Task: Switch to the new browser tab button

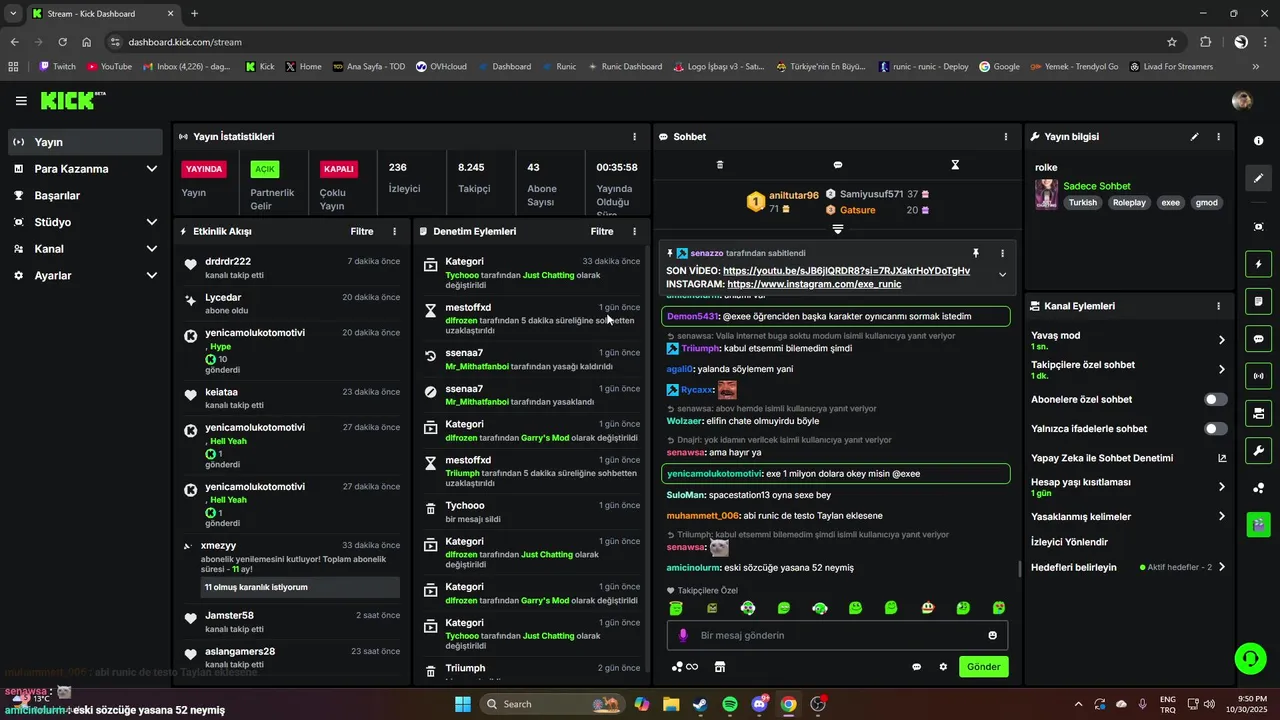Action: (194, 14)
